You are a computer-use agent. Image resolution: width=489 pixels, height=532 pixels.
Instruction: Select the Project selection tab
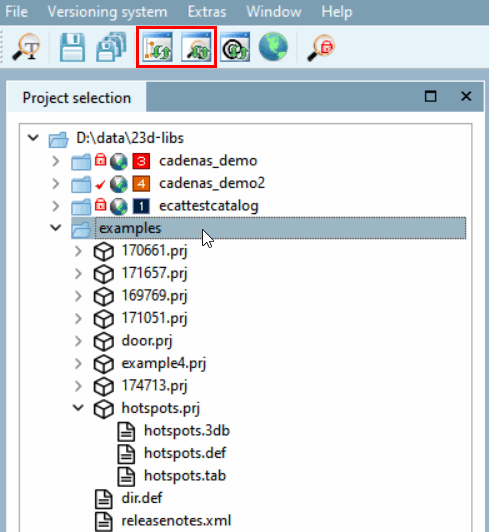click(x=77, y=98)
